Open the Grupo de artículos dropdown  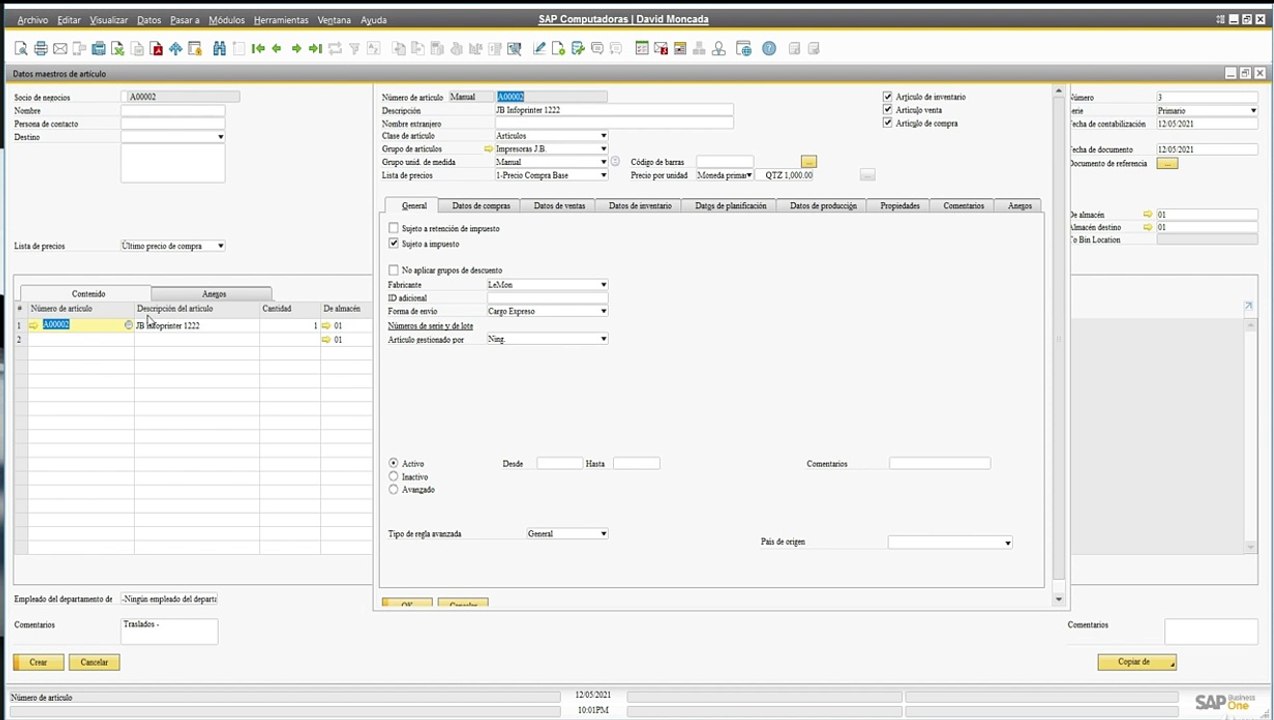point(603,149)
